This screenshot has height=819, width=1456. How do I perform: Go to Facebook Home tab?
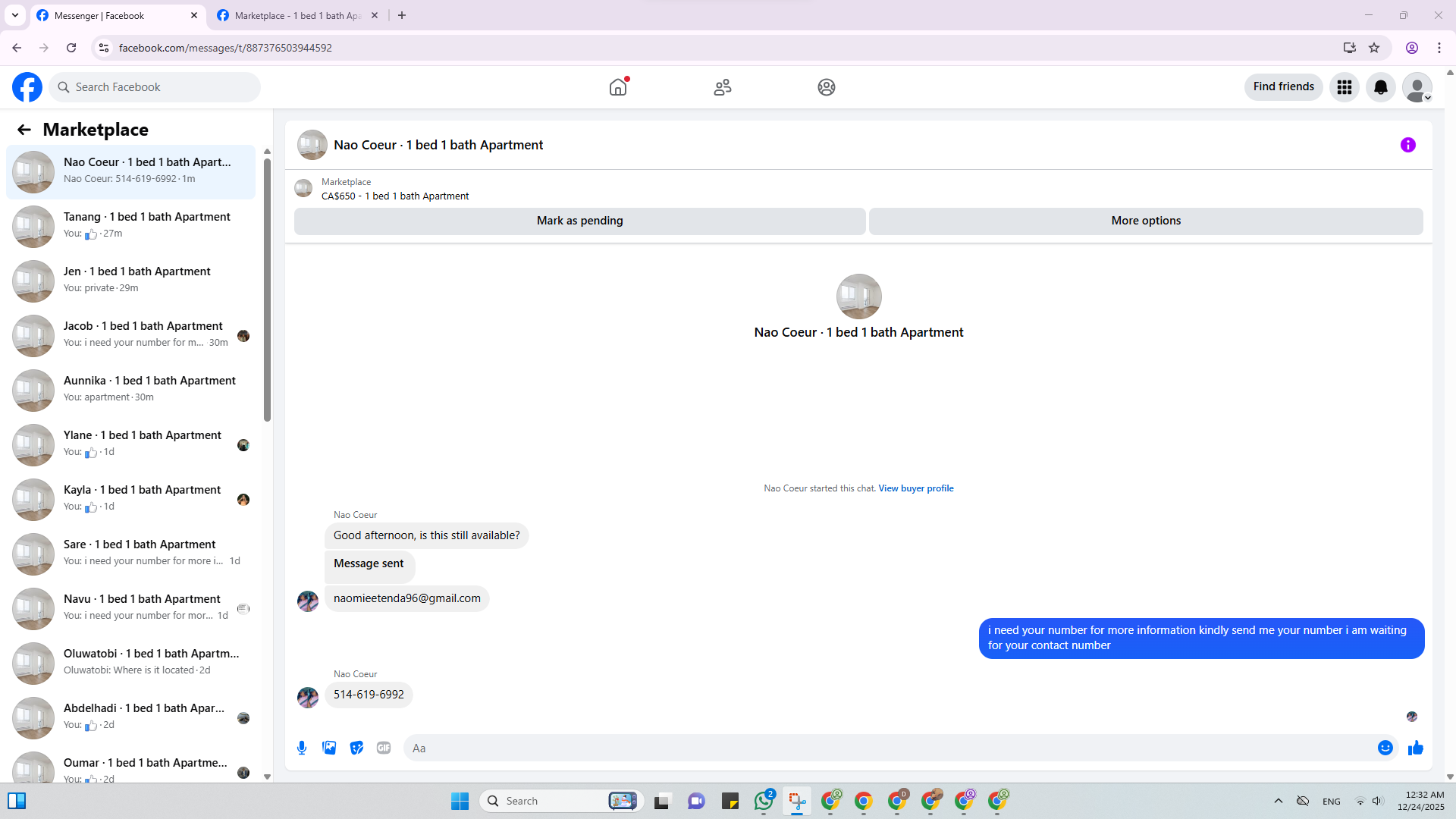(618, 87)
